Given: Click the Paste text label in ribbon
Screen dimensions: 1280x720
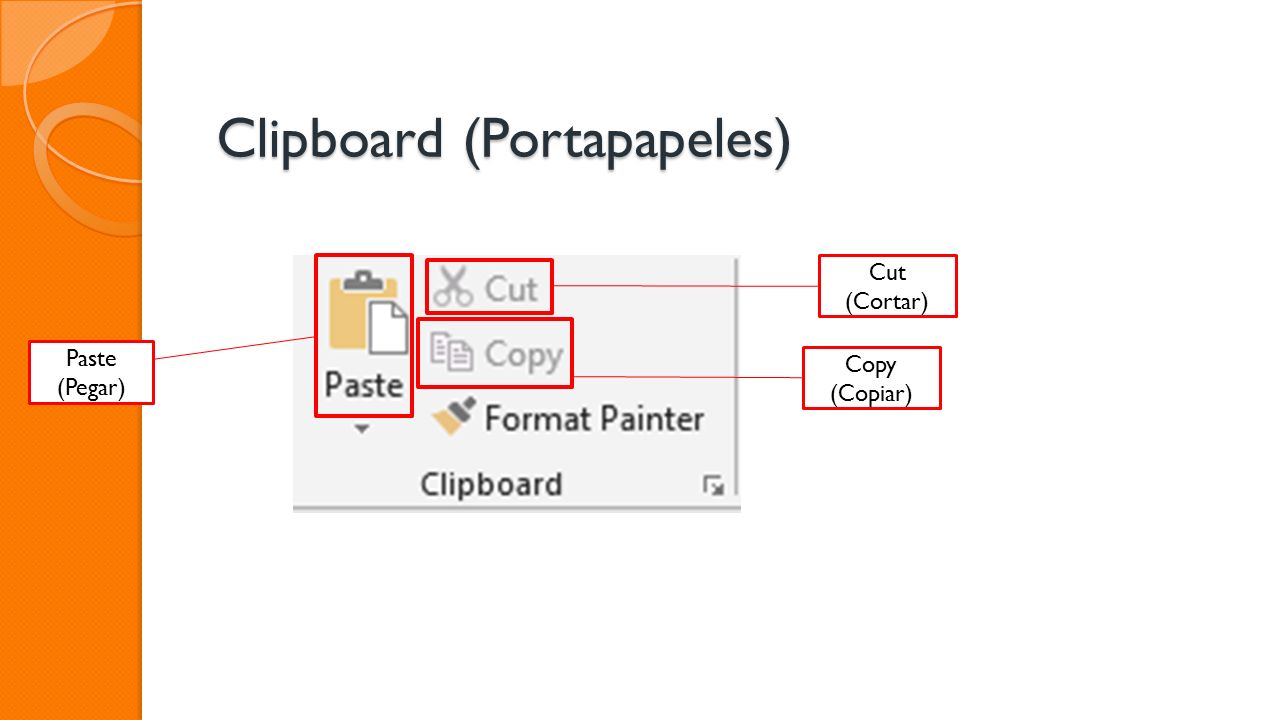Looking at the screenshot, I should click(364, 386).
